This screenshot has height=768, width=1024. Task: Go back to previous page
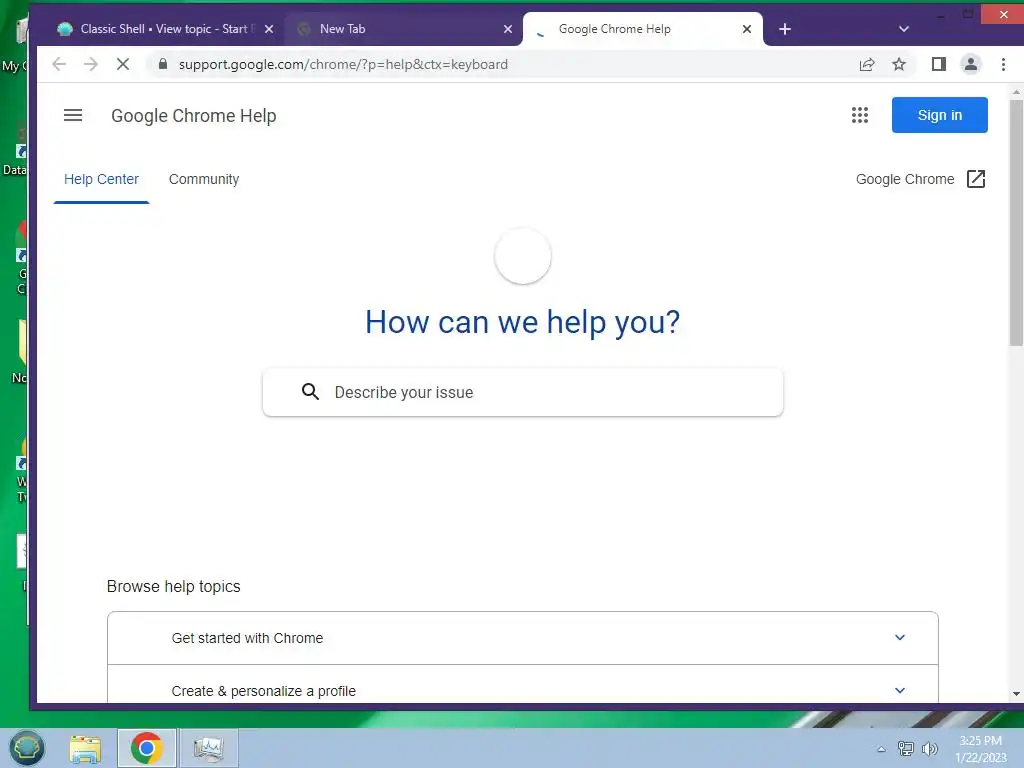pos(59,64)
